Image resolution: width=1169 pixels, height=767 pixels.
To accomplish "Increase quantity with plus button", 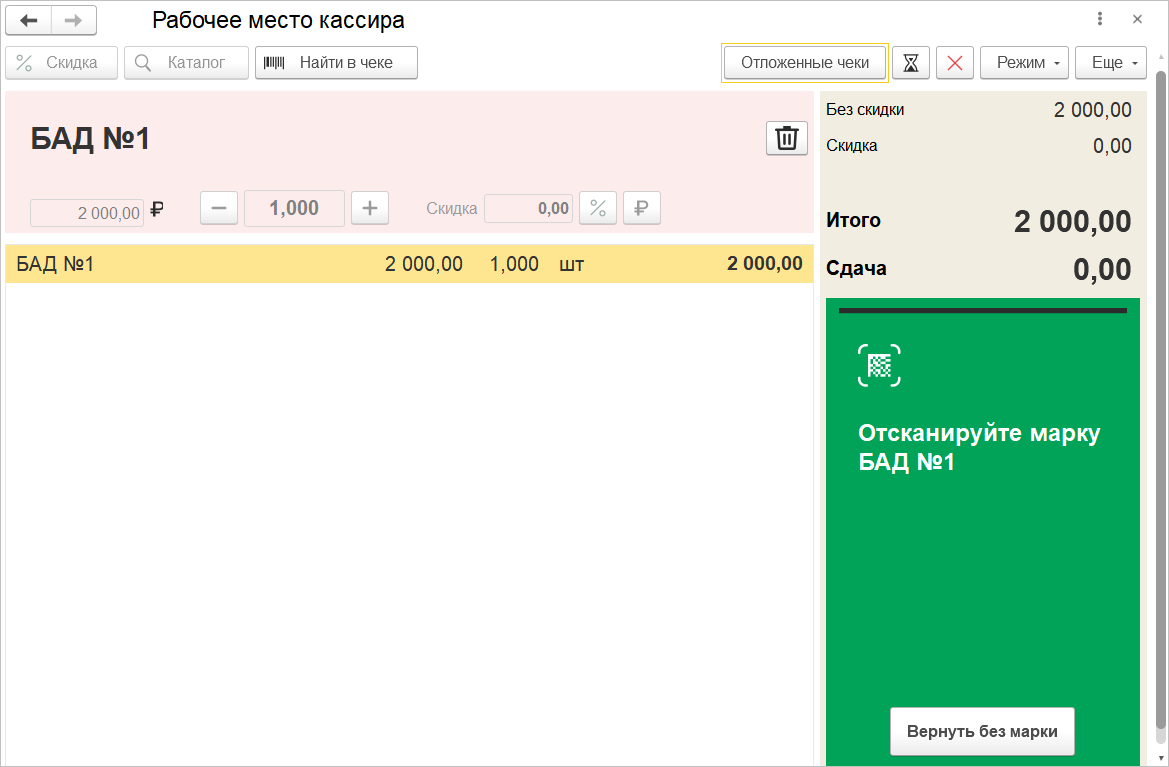I will [x=370, y=208].
